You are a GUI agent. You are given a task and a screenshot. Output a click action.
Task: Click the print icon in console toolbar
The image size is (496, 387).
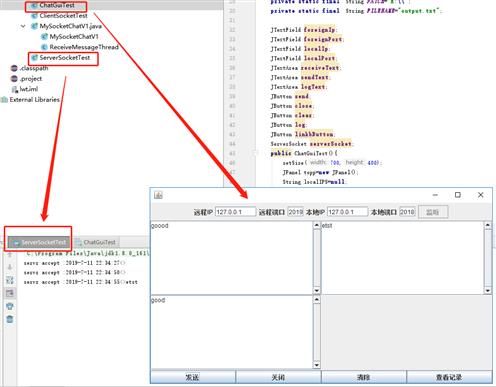[x=10, y=306]
